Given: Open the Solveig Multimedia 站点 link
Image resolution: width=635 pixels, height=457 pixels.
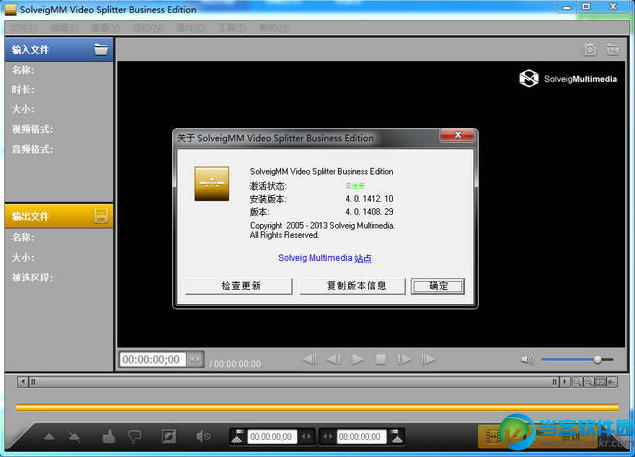Looking at the screenshot, I should (325, 258).
